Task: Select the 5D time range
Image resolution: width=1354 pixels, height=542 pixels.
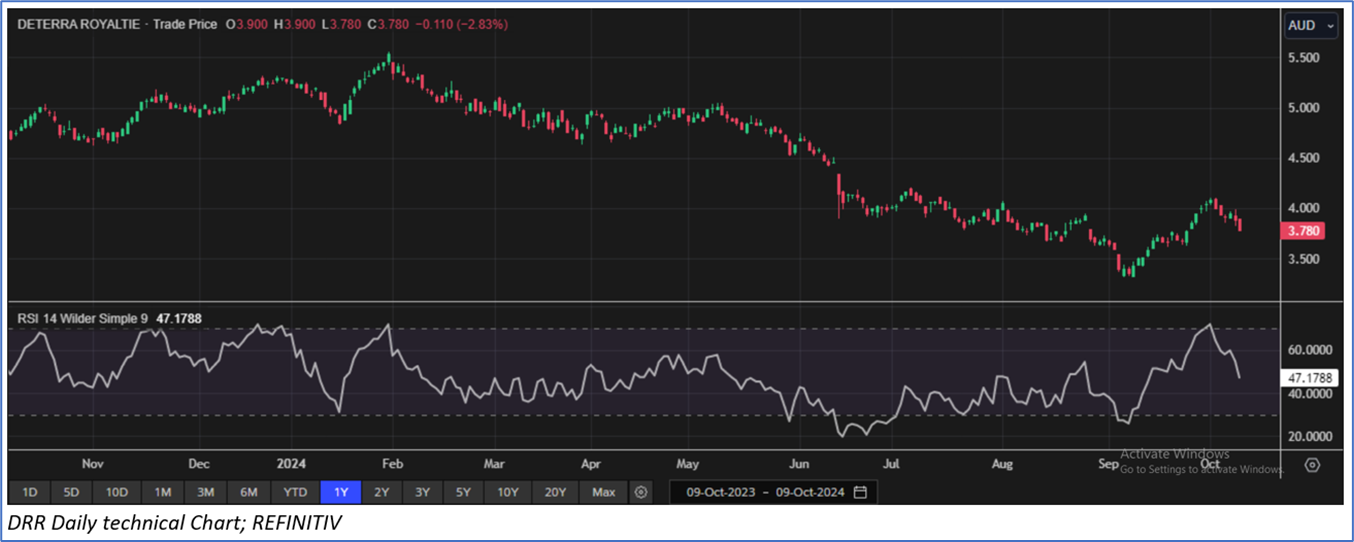Action: (72, 492)
